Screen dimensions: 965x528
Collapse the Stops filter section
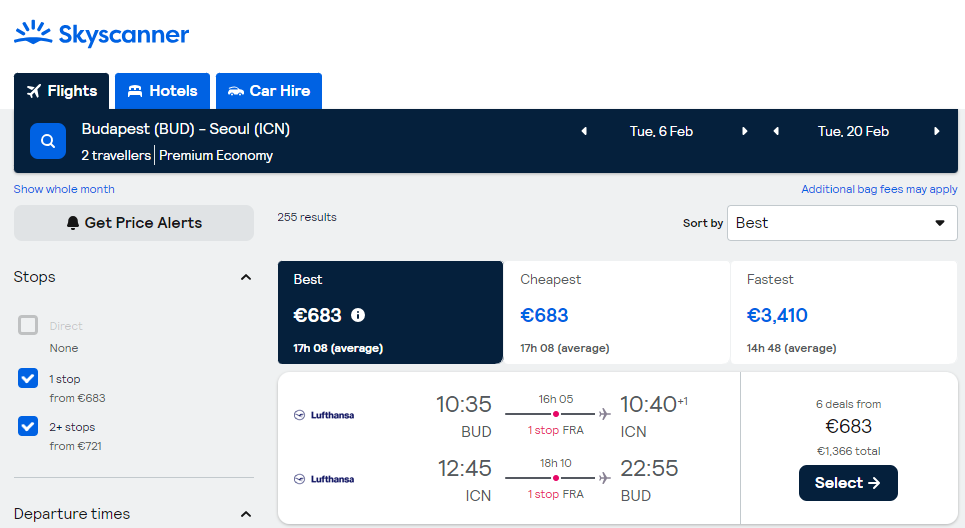click(x=246, y=278)
